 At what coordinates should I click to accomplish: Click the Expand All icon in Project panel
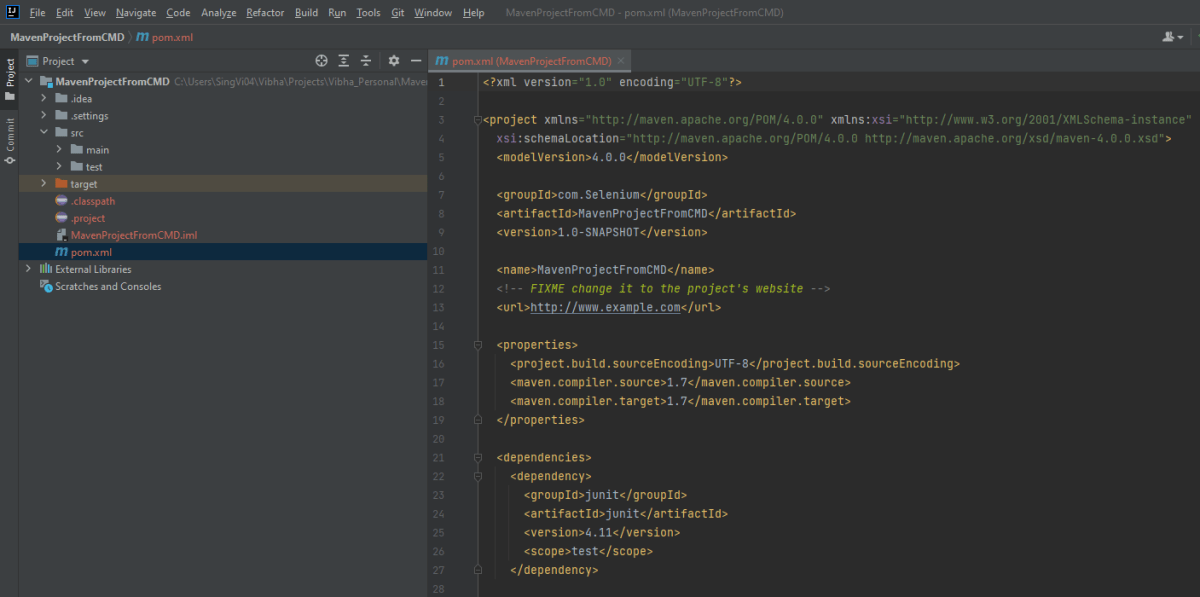pos(344,61)
